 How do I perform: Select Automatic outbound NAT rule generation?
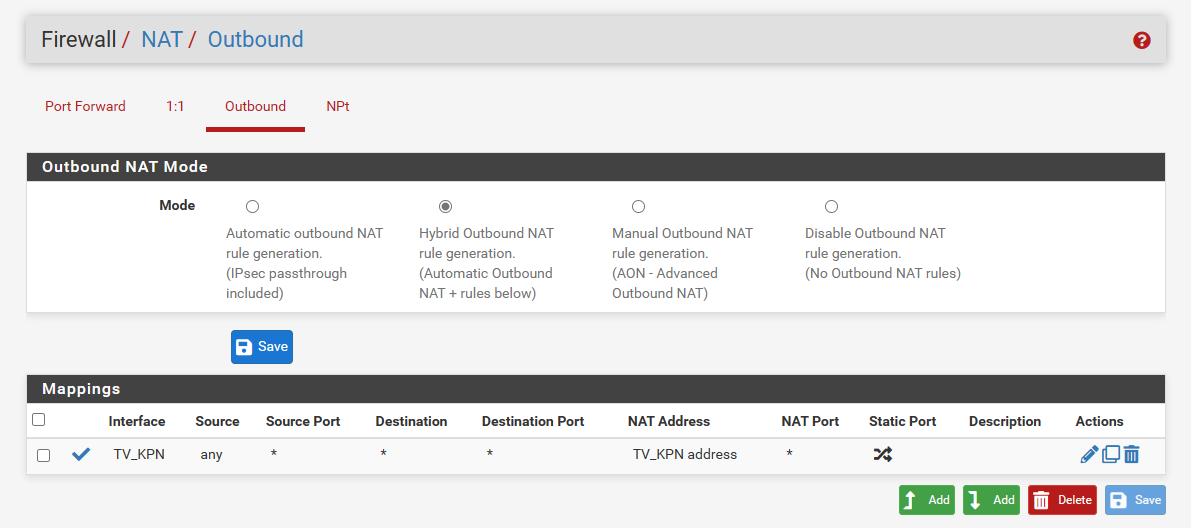[252, 207]
